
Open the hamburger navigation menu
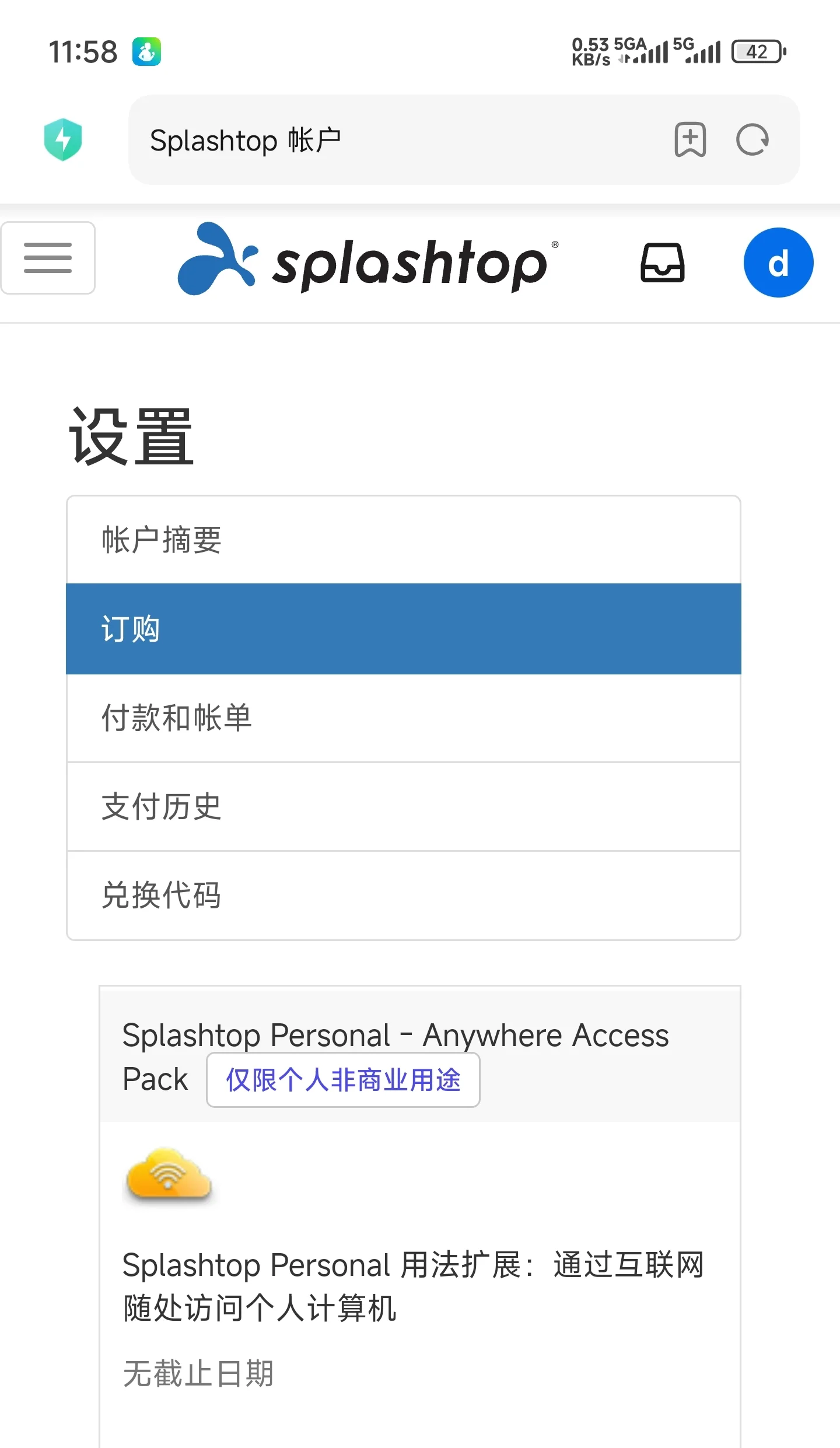coord(48,258)
